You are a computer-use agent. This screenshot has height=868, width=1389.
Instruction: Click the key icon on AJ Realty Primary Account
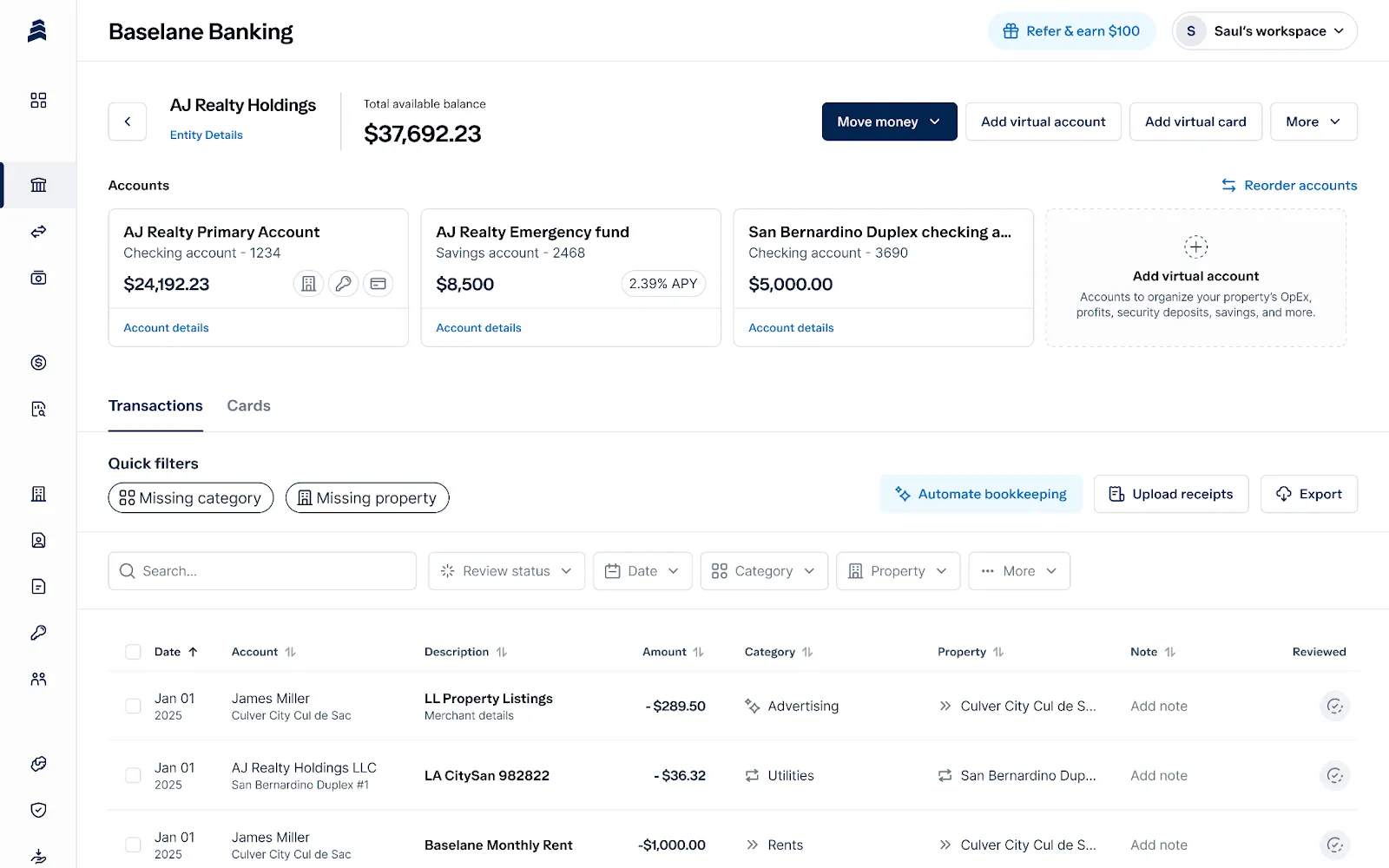click(344, 284)
